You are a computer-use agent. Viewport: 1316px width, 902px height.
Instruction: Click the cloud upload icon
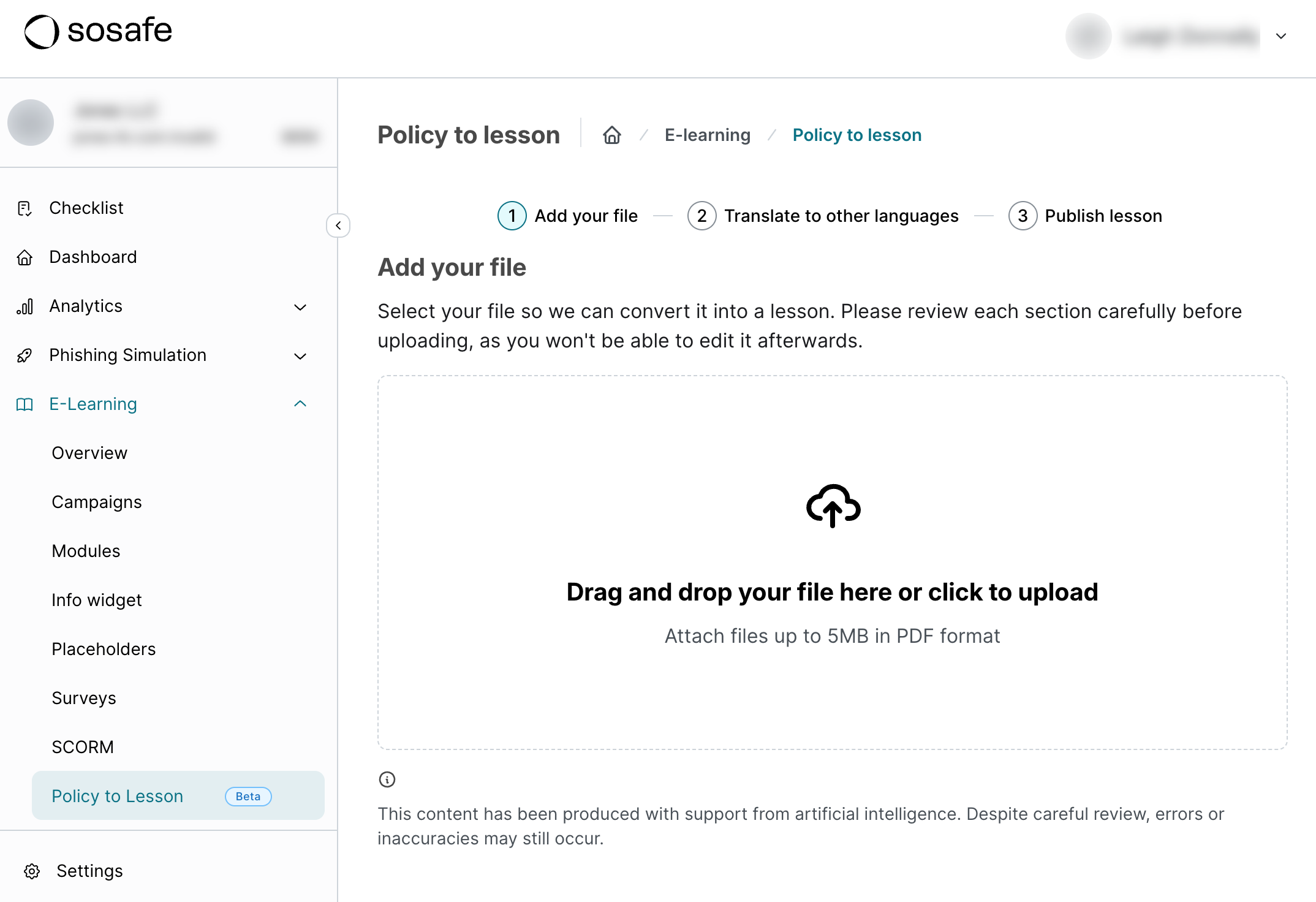[833, 506]
